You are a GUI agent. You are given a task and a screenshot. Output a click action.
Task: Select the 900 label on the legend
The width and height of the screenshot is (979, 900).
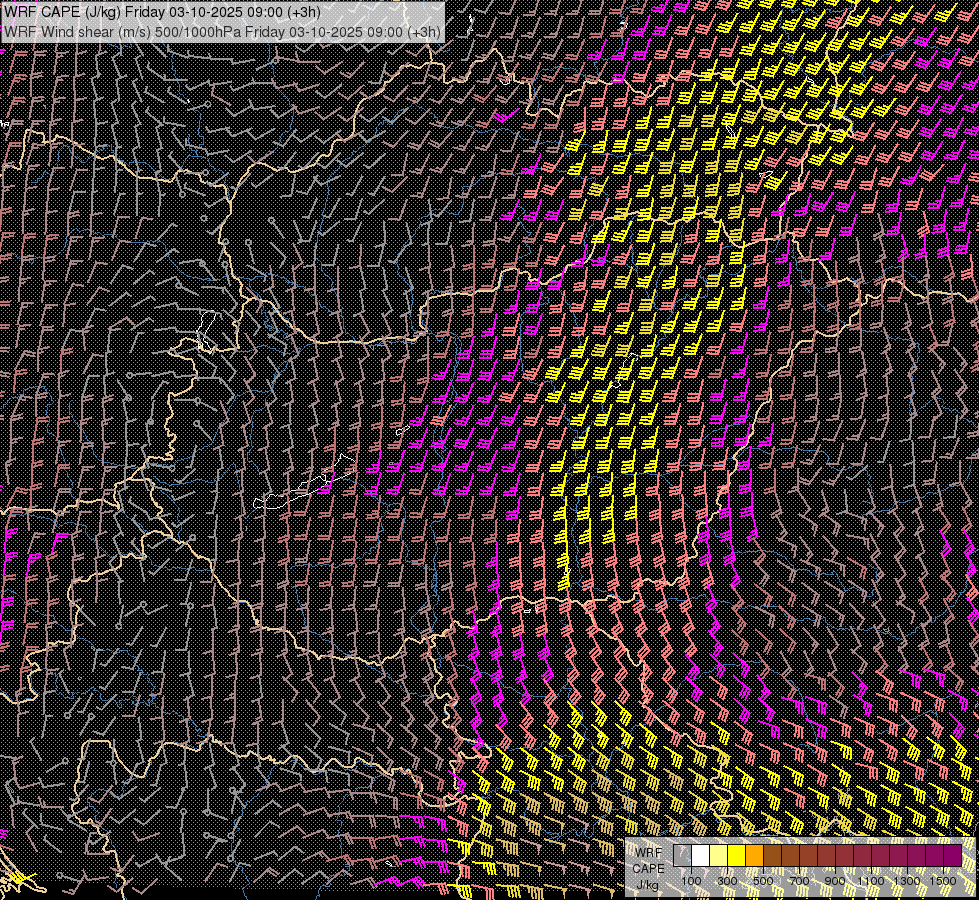[835, 880]
